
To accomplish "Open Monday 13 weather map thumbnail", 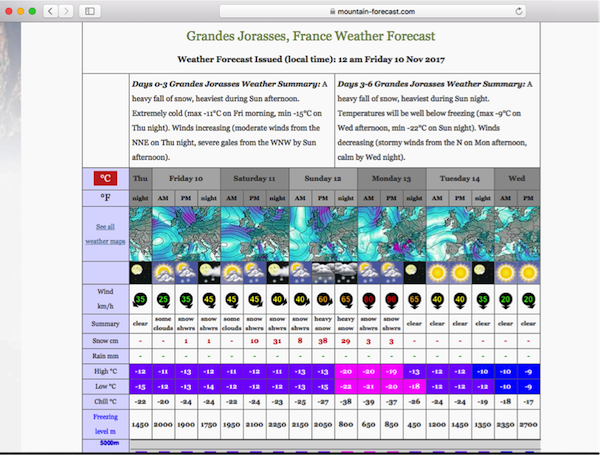I will point(392,234).
